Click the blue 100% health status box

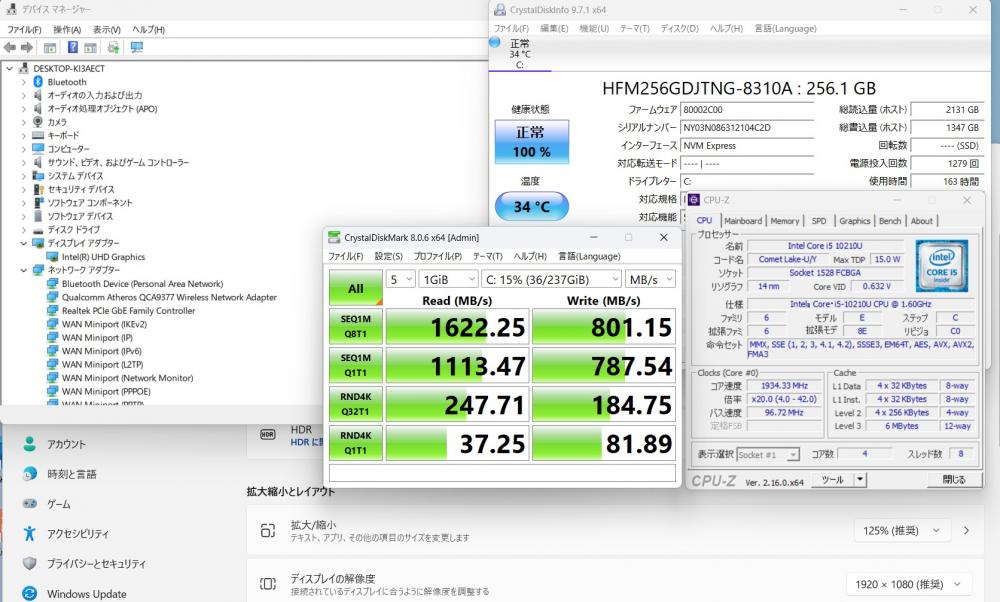tap(531, 142)
